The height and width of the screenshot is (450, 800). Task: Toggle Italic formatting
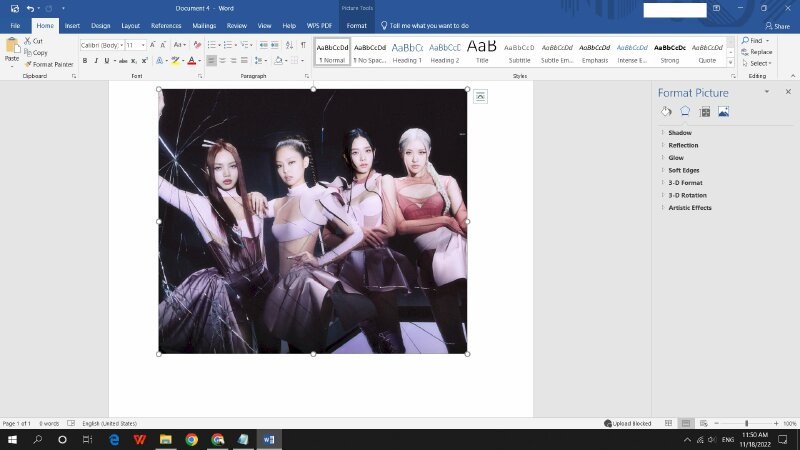click(97, 61)
